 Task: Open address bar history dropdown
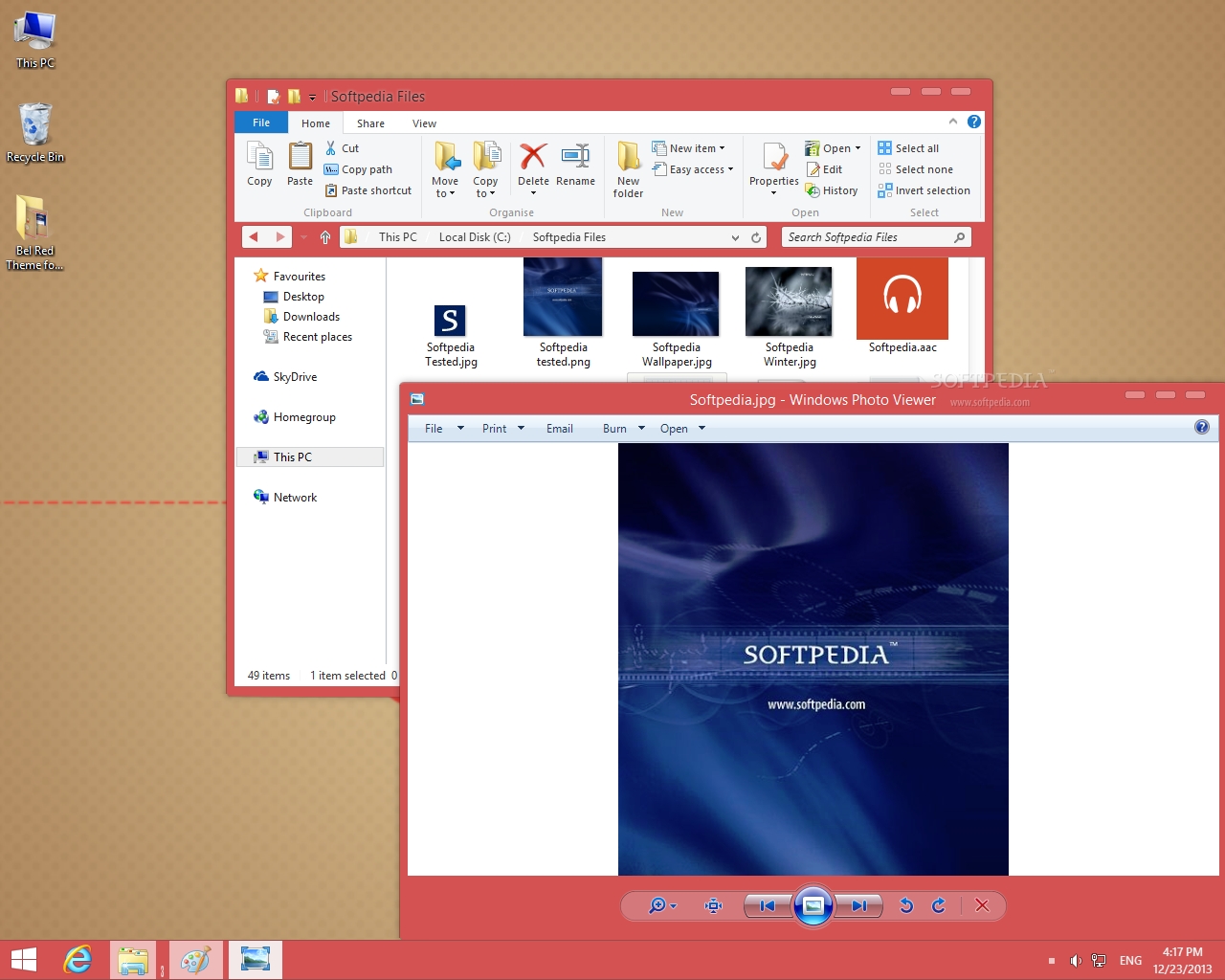[x=735, y=237]
